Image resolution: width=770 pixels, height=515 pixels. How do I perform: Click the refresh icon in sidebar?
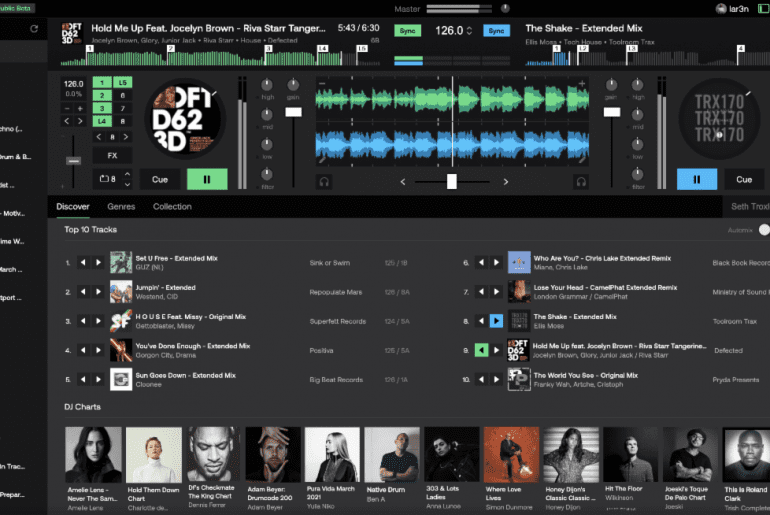(34, 29)
